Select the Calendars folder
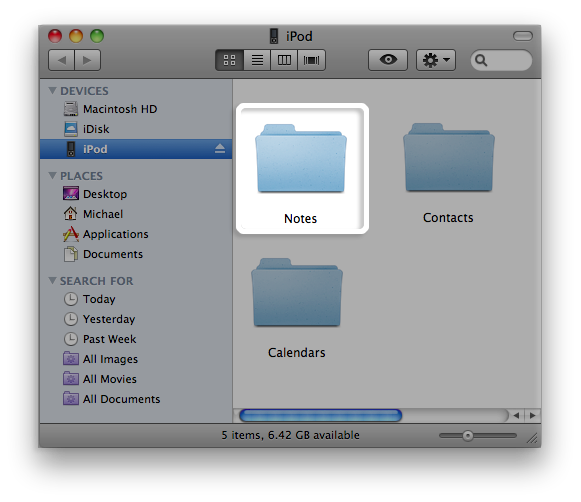This screenshot has height=502, width=581. point(297,308)
